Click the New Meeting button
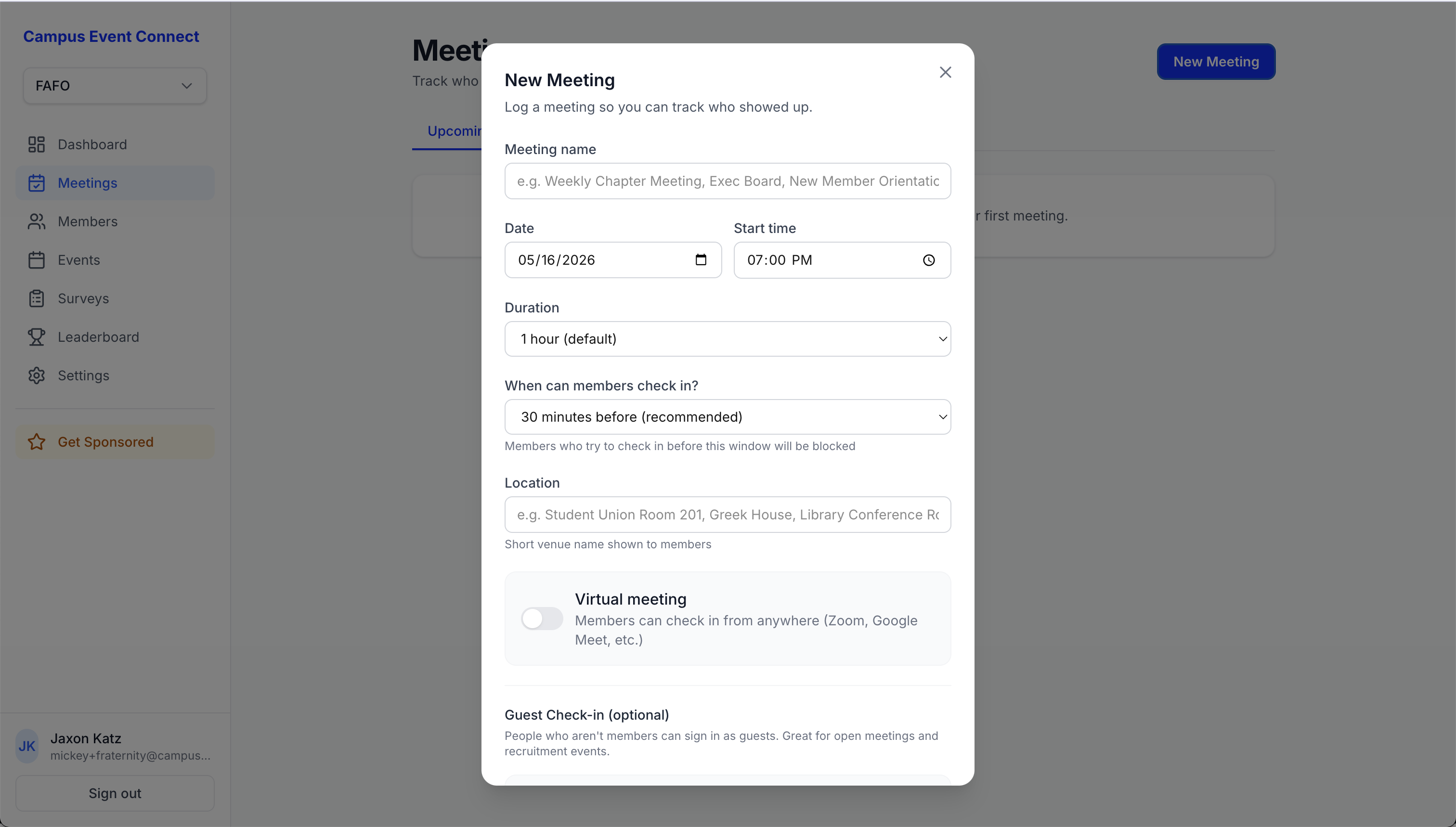Screen dimensions: 1456x827 (1216, 61)
